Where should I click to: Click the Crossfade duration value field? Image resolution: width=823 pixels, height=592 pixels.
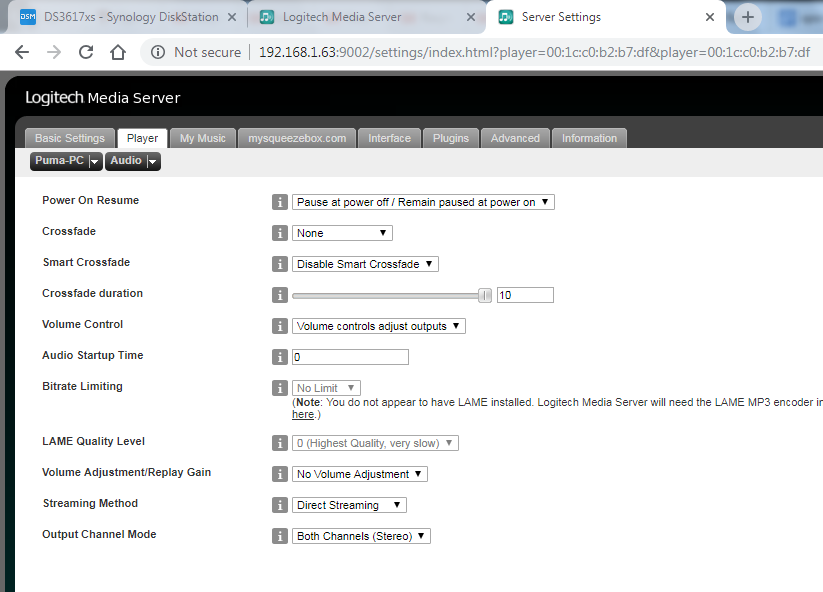click(x=525, y=295)
